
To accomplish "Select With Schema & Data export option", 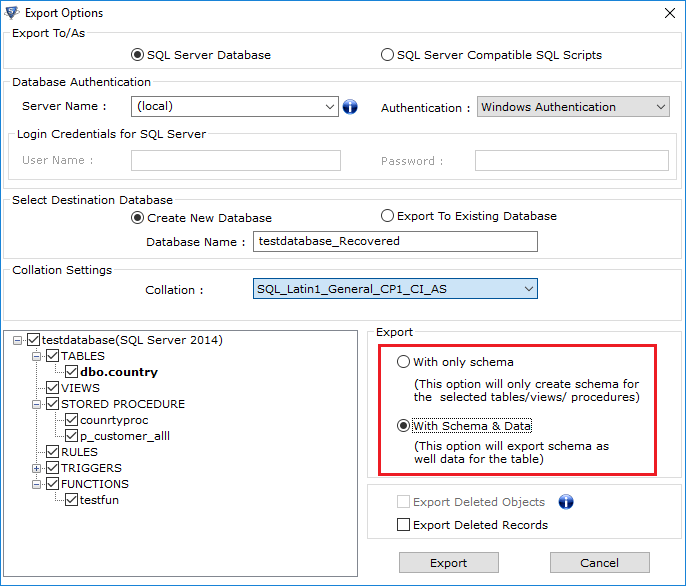I will coord(403,426).
